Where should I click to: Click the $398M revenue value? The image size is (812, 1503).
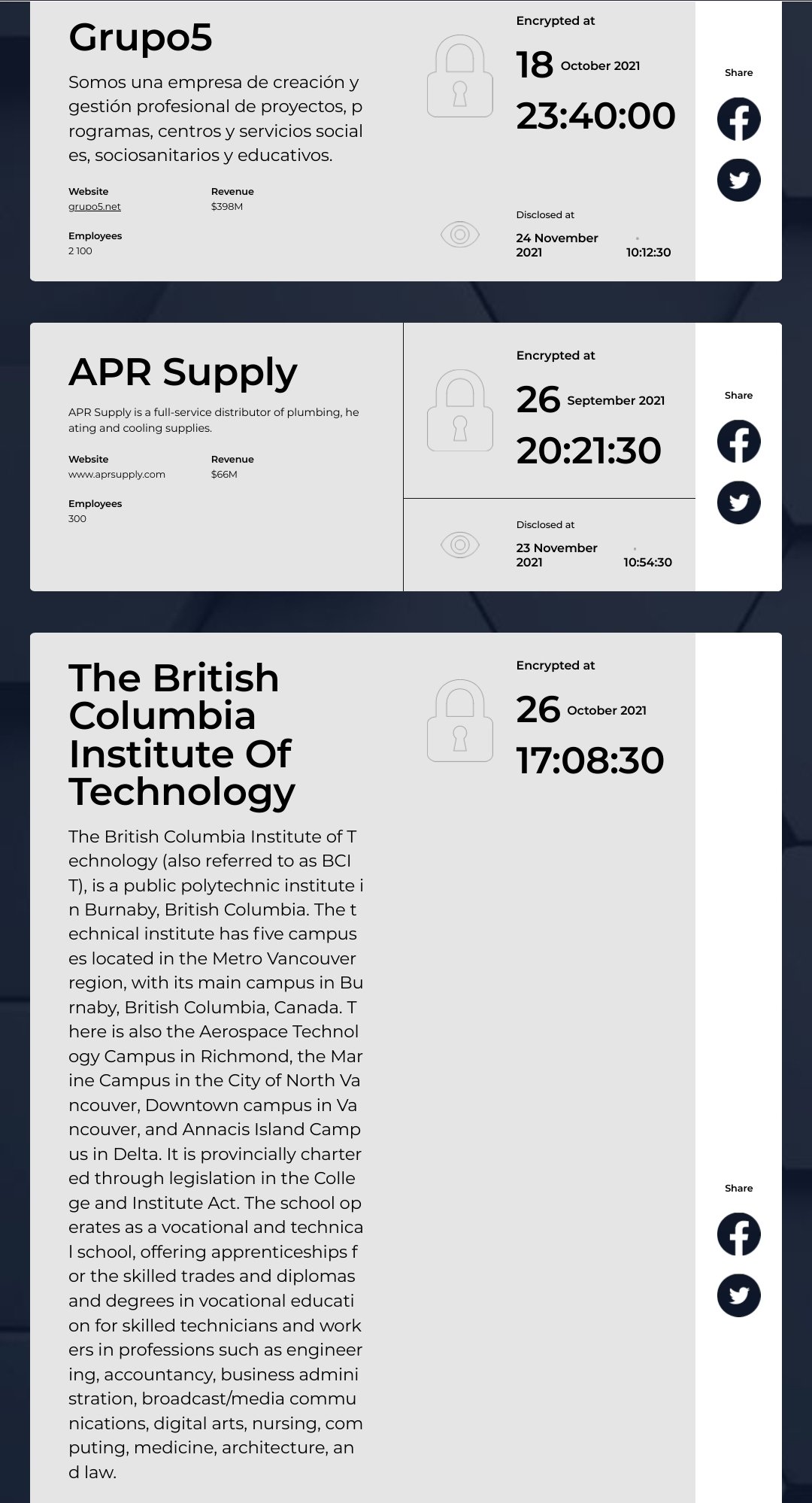pos(227,207)
